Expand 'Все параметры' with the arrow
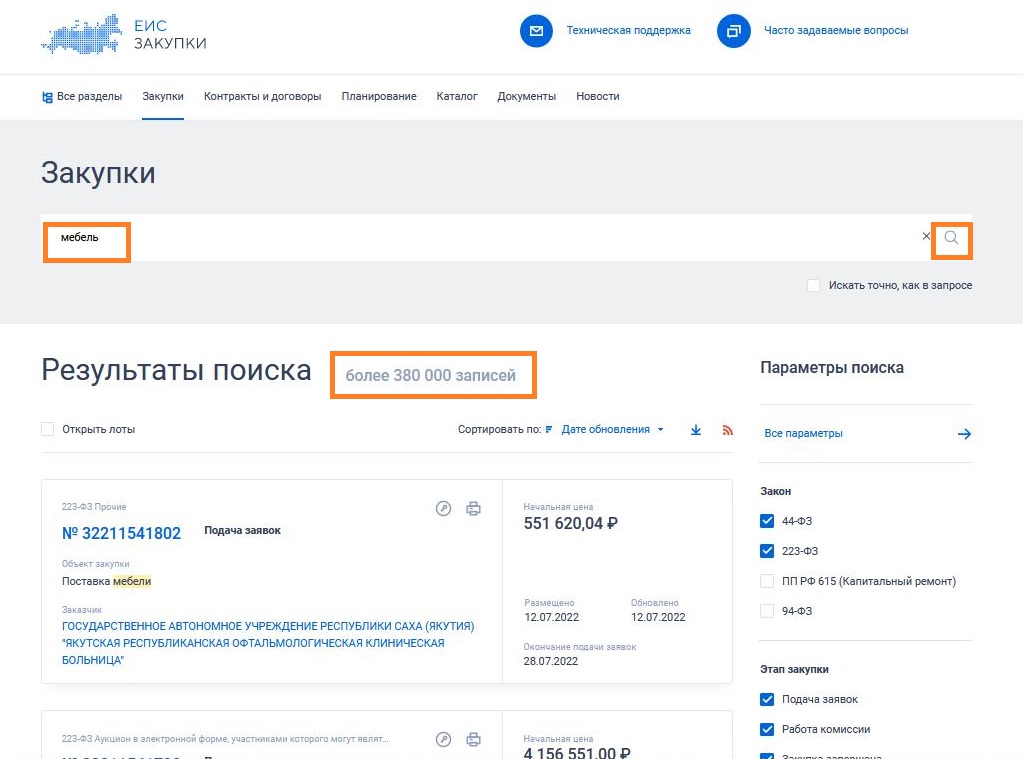This screenshot has height=759, width=1023. [964, 434]
